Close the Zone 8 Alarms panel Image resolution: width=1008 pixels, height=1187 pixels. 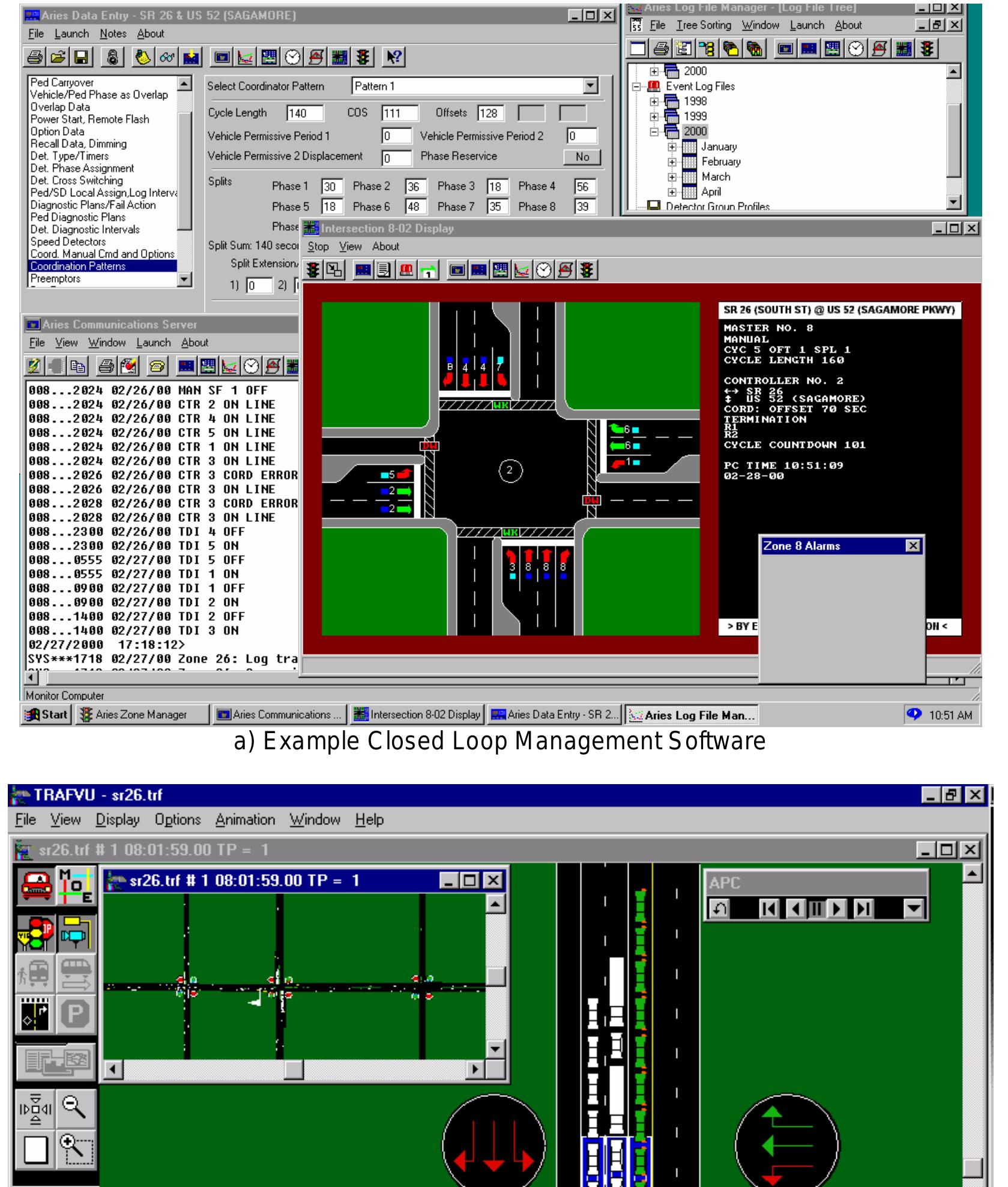(913, 546)
